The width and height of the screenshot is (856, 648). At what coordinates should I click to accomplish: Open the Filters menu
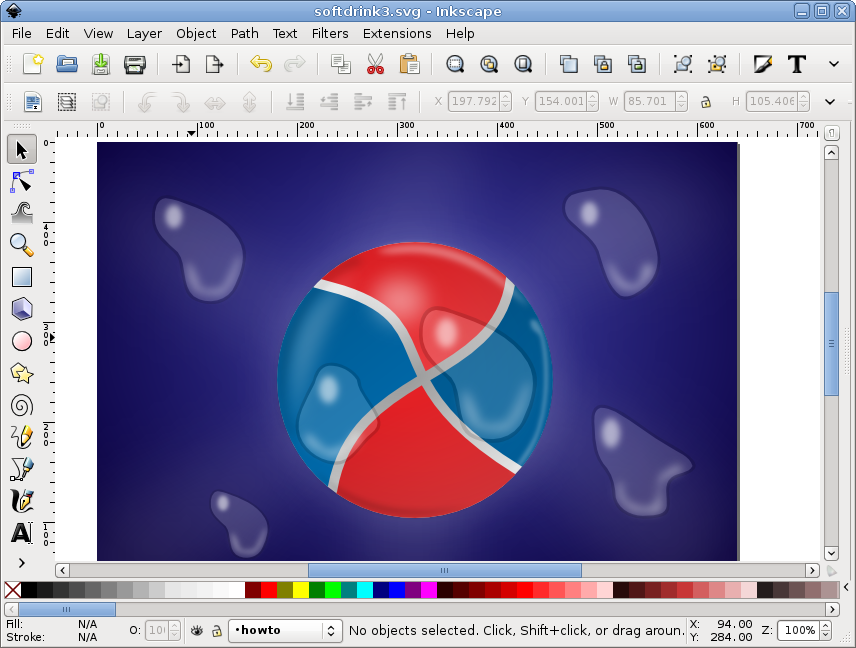[330, 33]
